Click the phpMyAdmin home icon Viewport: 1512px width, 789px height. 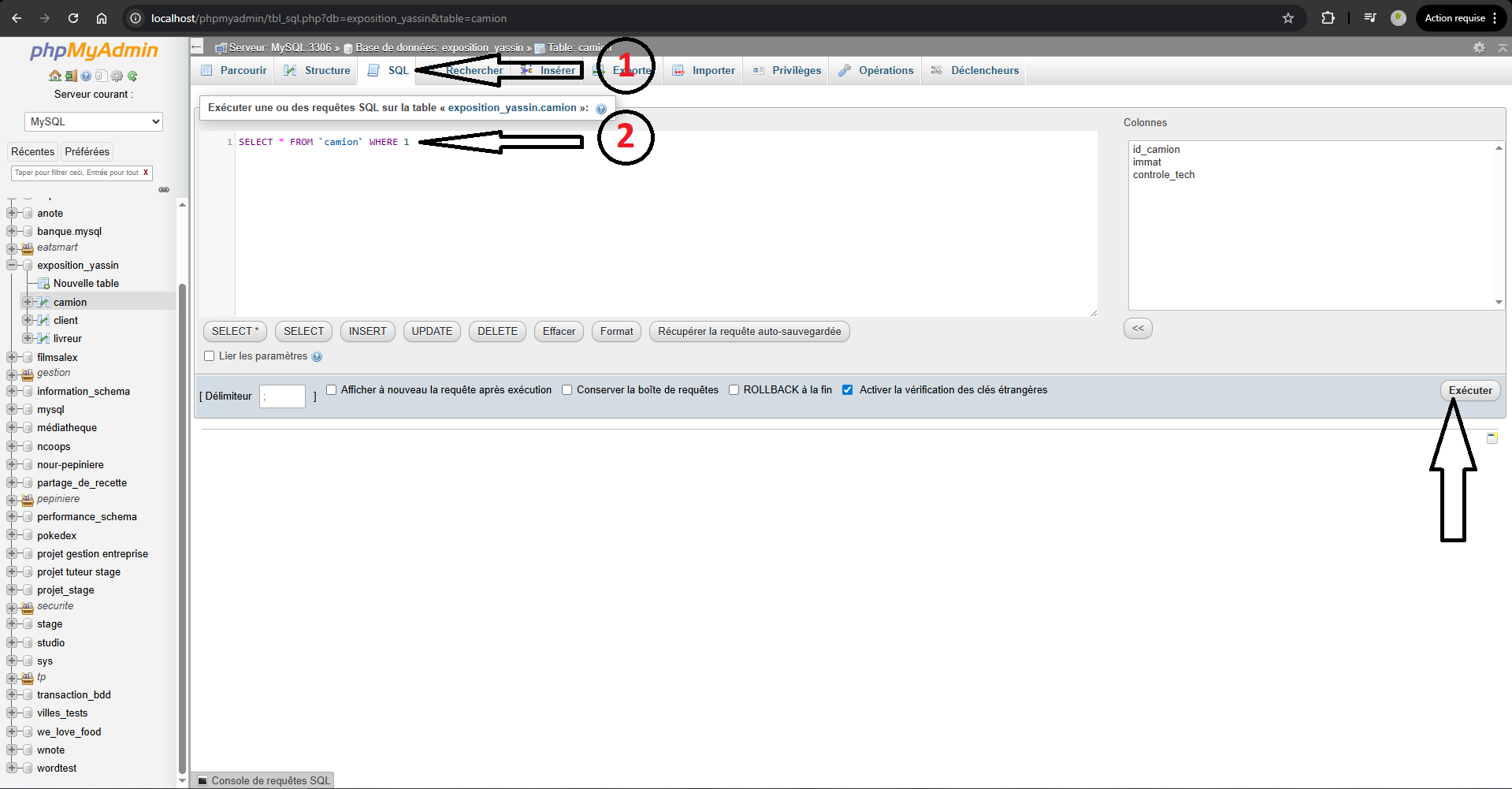point(55,76)
